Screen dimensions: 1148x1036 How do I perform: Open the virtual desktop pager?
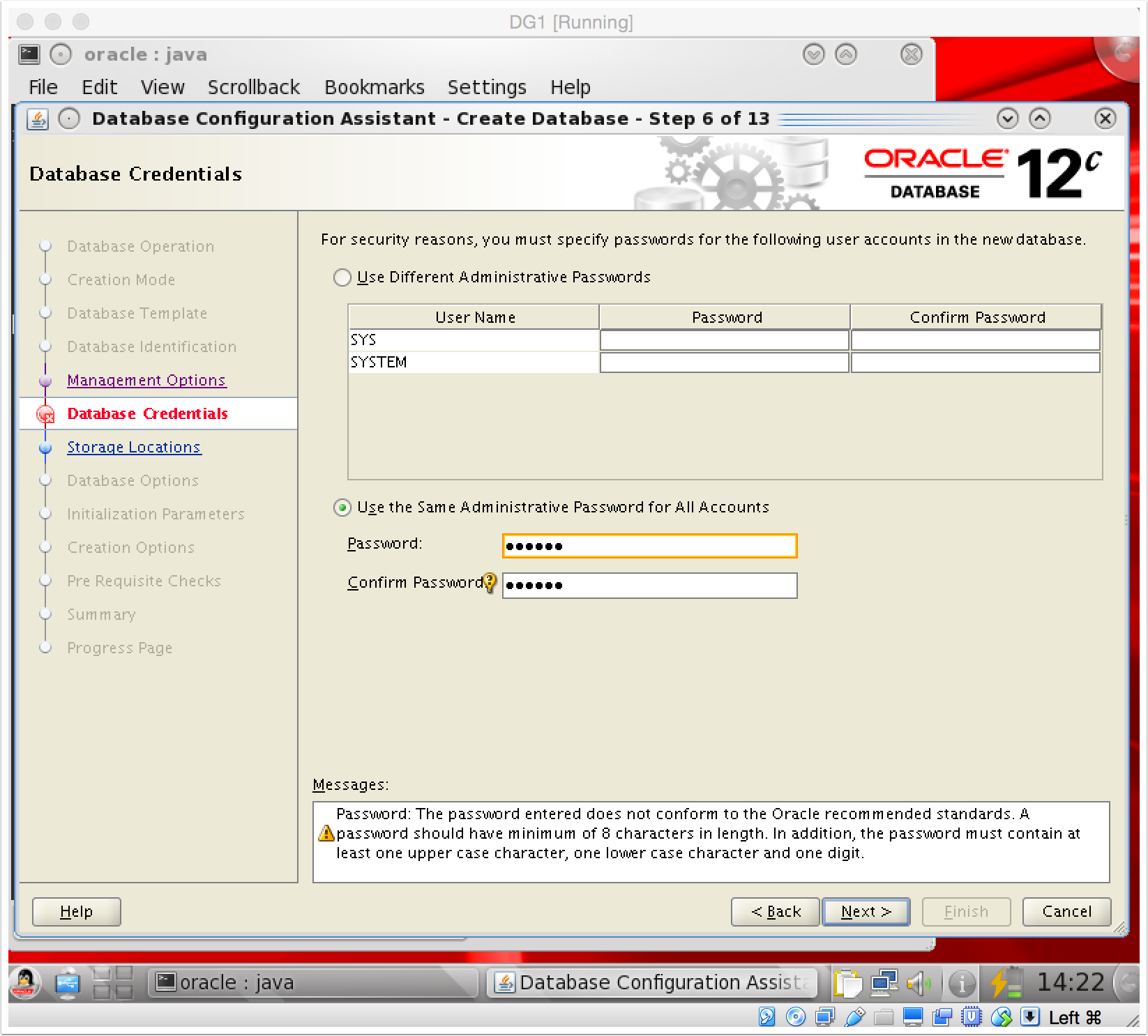pos(113,983)
